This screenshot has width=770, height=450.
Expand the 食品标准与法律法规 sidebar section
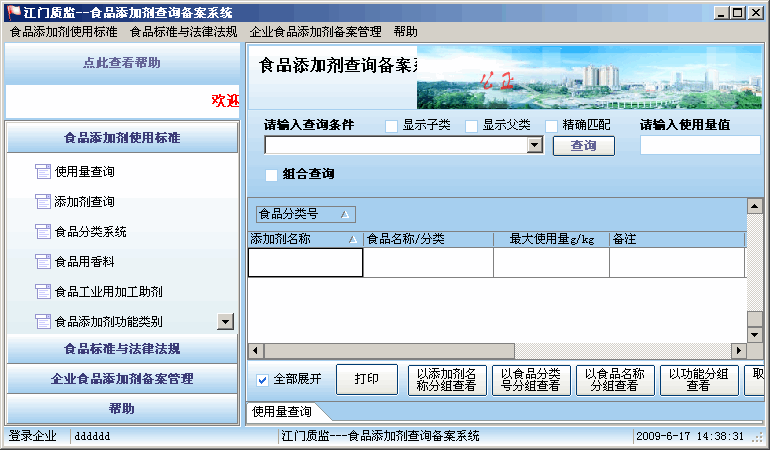coord(122,349)
